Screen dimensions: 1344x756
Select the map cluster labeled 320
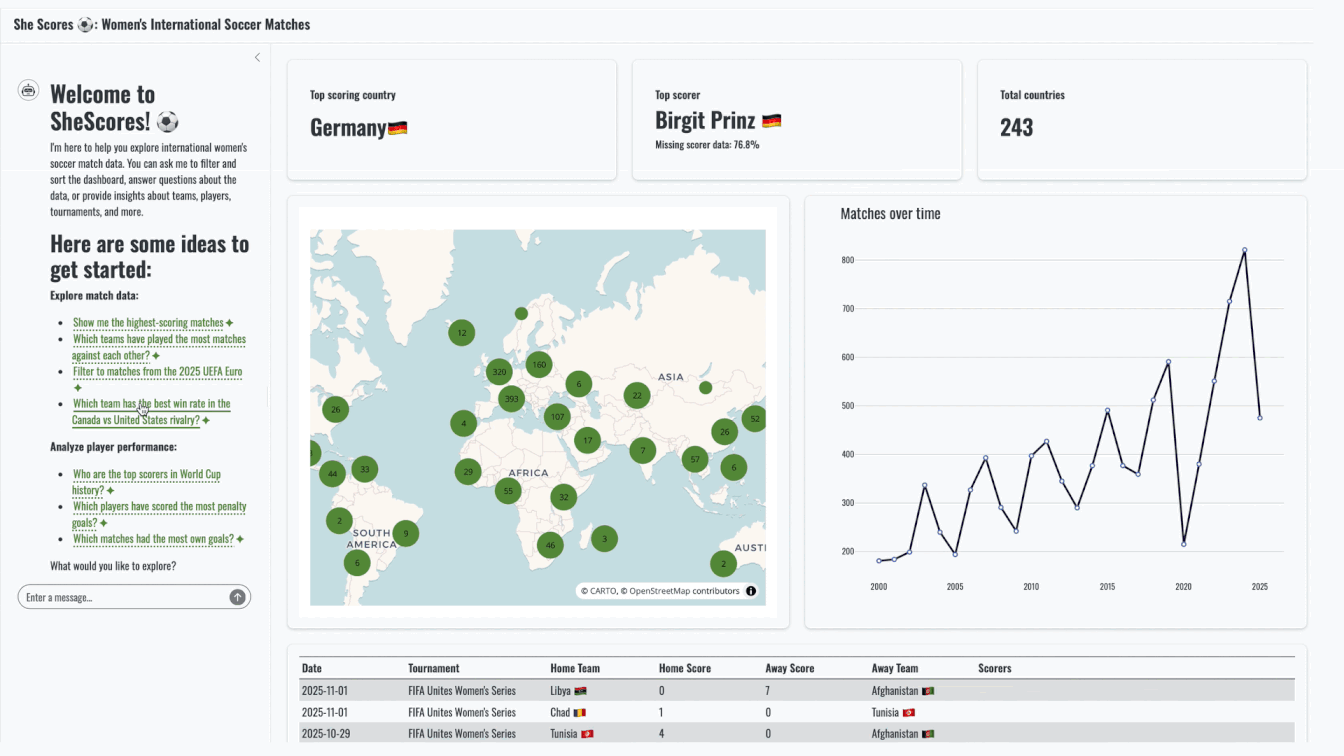click(x=498, y=373)
